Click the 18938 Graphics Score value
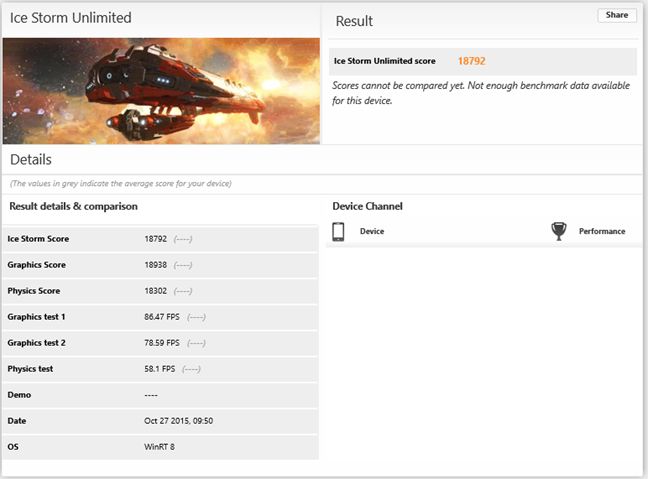The height and width of the screenshot is (479, 648). (x=155, y=265)
